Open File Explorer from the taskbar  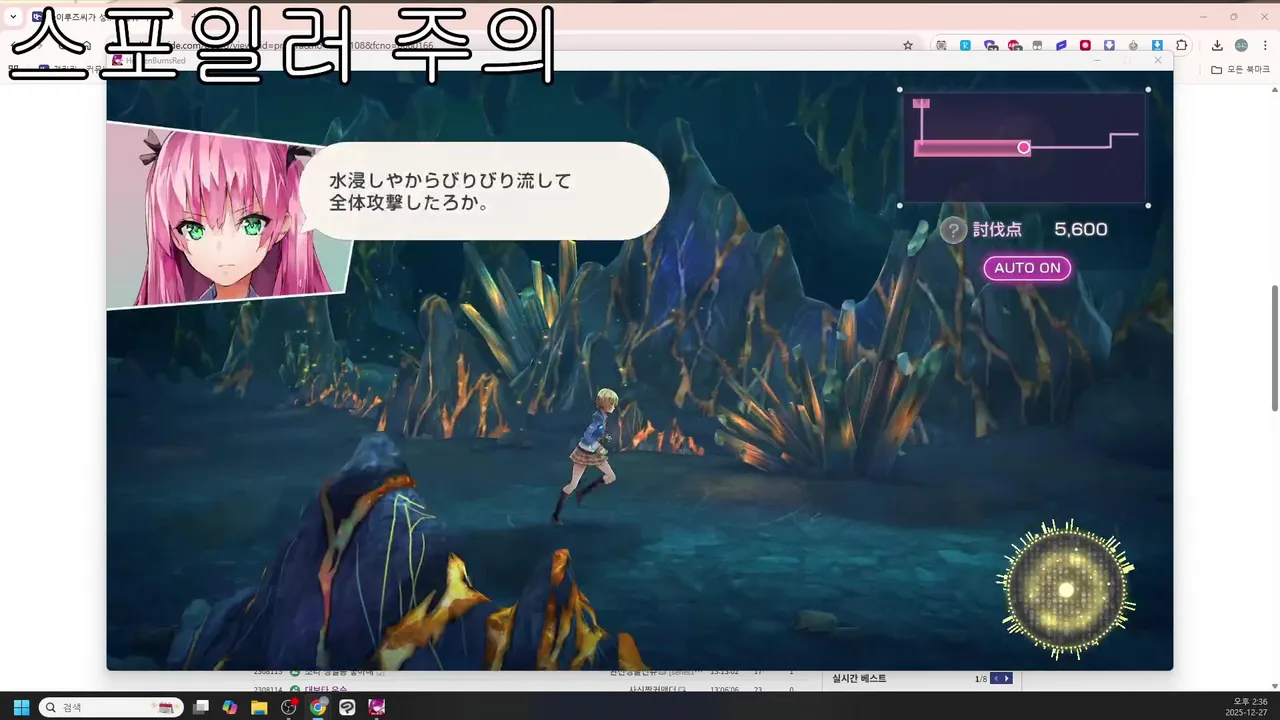[259, 707]
